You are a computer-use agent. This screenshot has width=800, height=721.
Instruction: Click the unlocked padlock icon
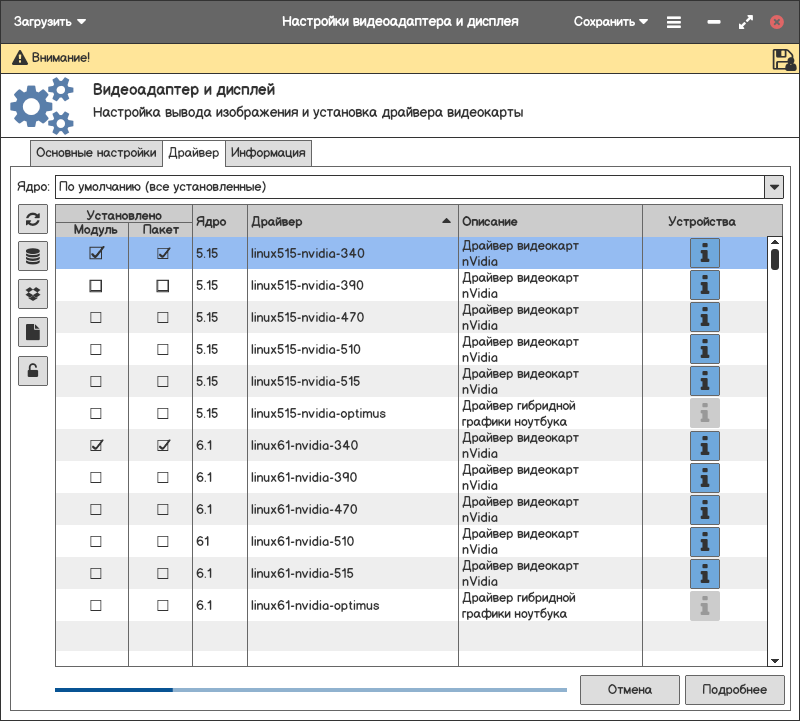click(x=33, y=370)
